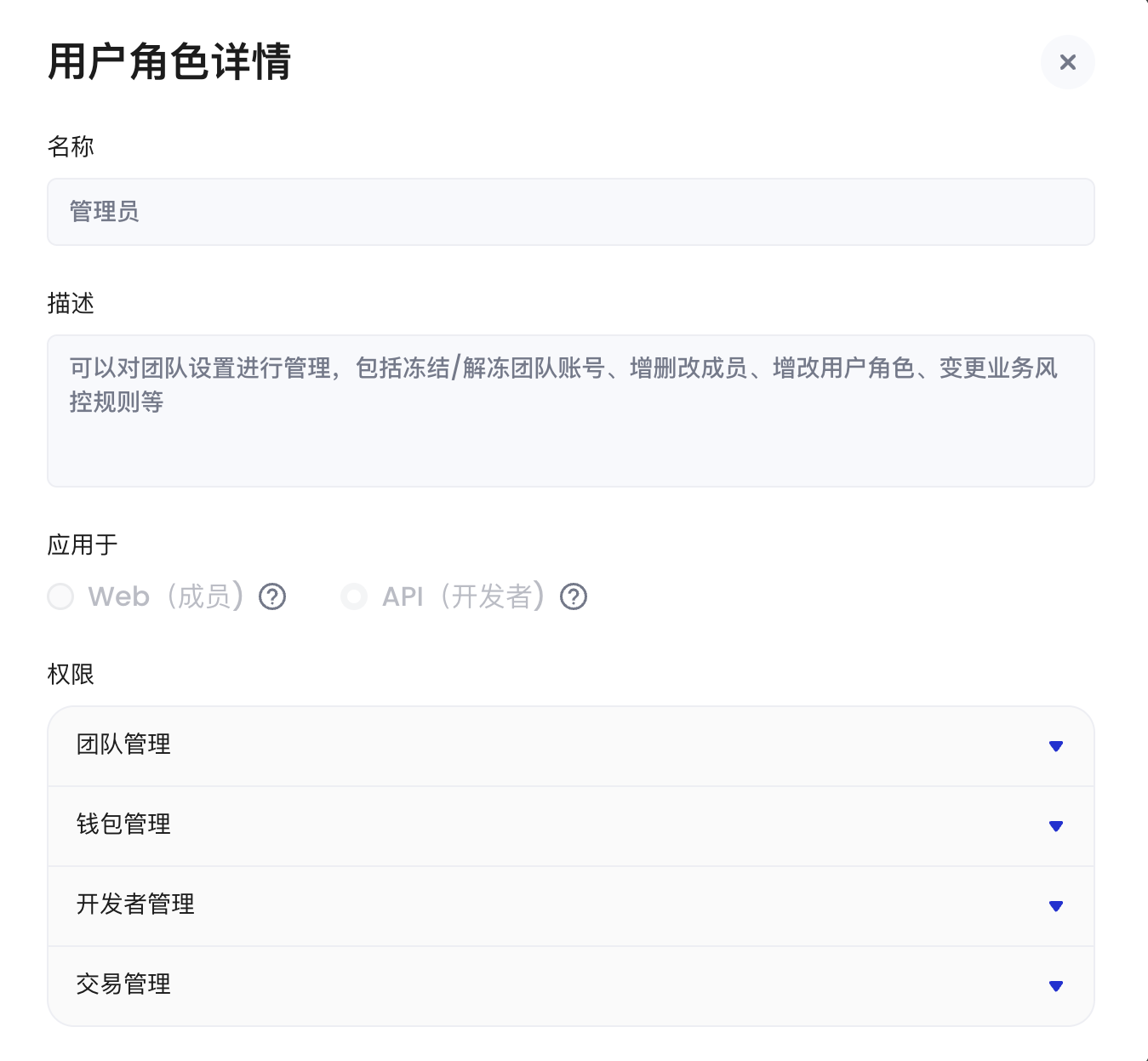Click the 名称 input containing 管理员

tap(571, 212)
